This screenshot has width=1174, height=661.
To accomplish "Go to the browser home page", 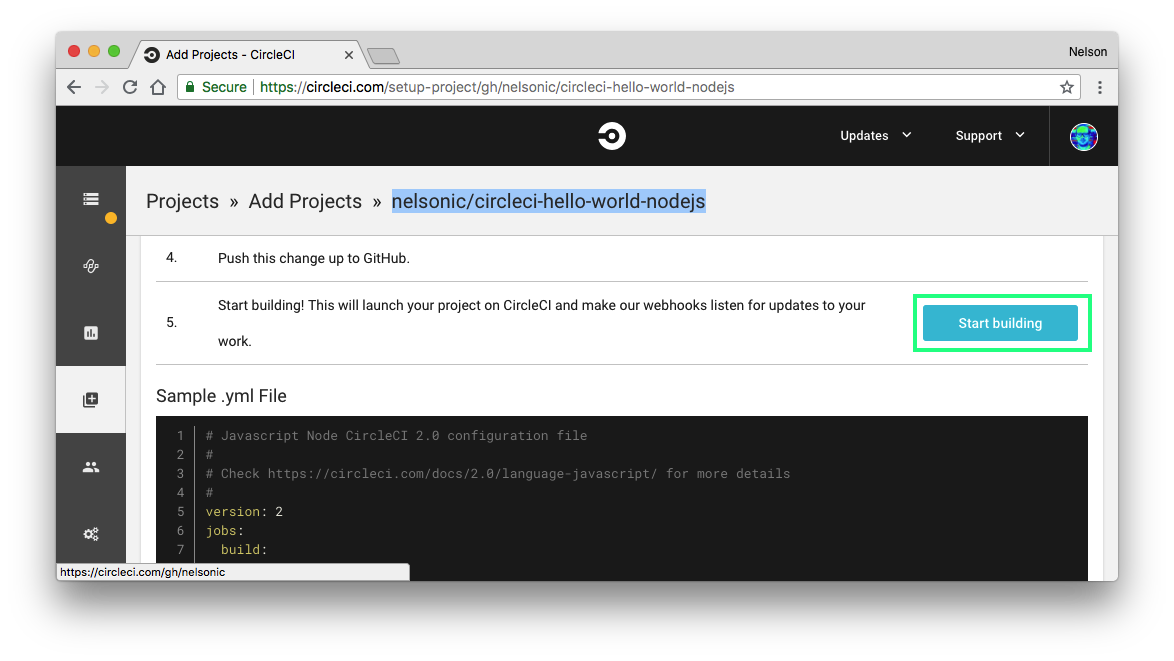I will (158, 87).
